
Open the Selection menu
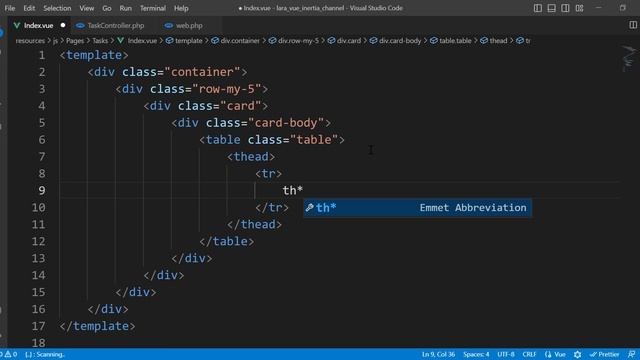click(57, 8)
